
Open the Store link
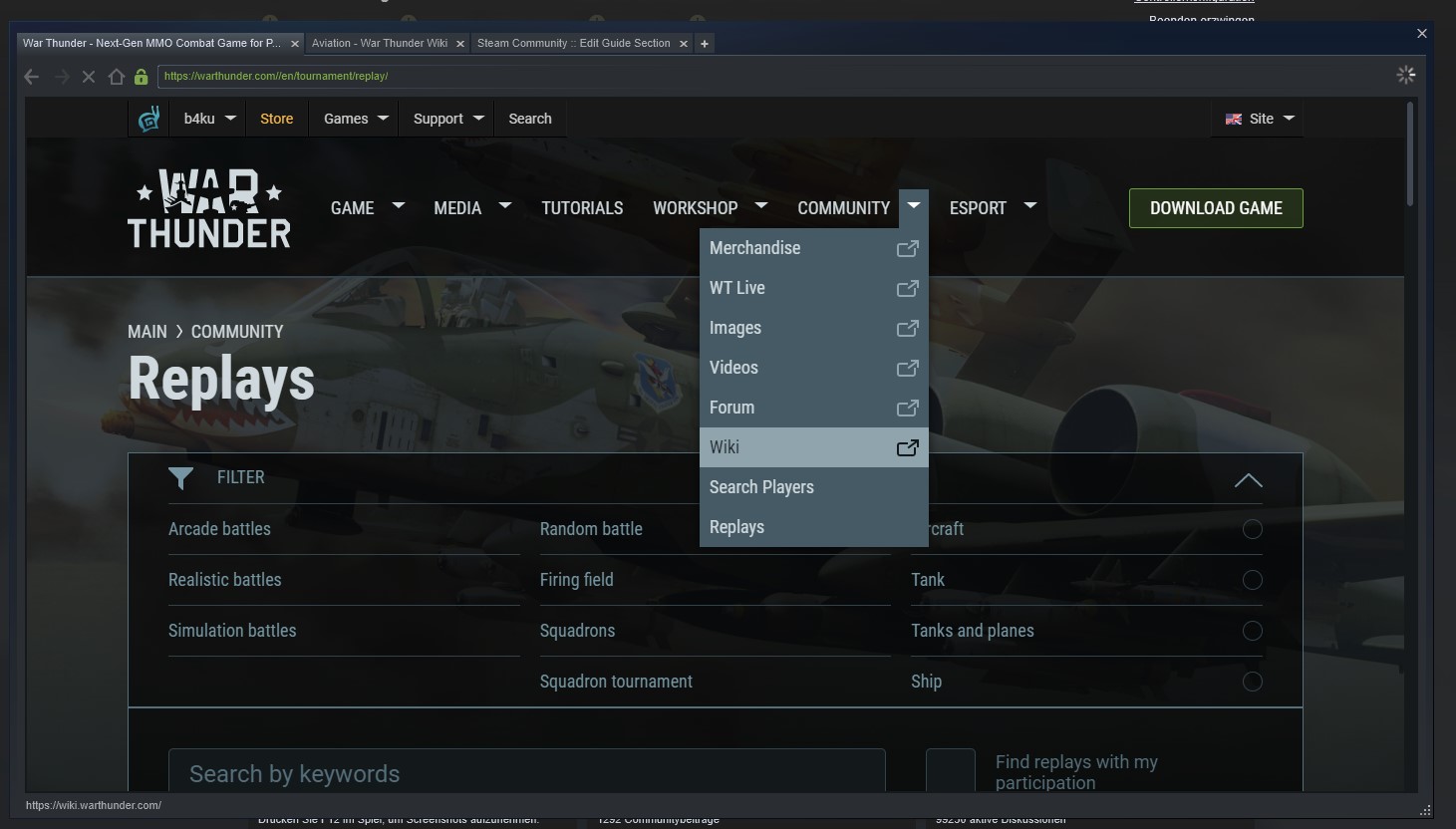pos(276,119)
